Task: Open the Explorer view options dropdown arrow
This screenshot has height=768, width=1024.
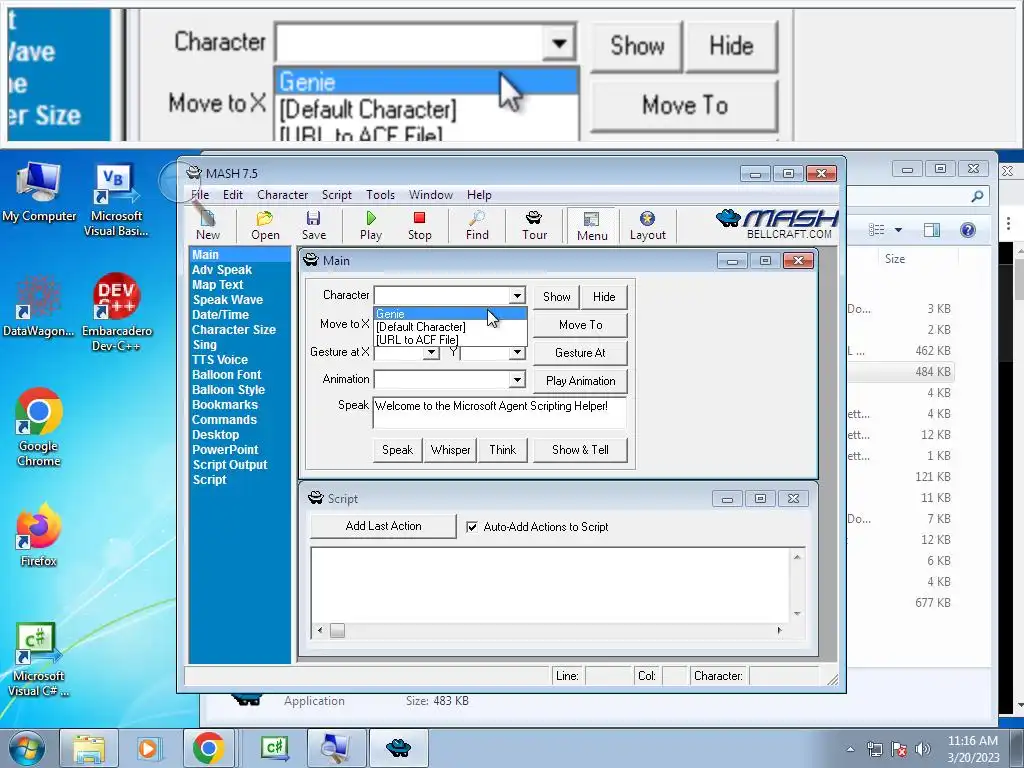Action: 898,230
